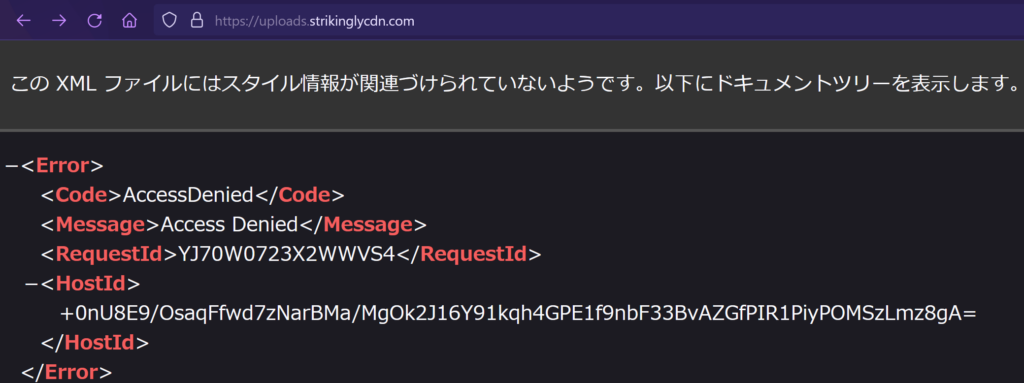
Task: Select the "Access Denied" message text
Action: (x=229, y=225)
